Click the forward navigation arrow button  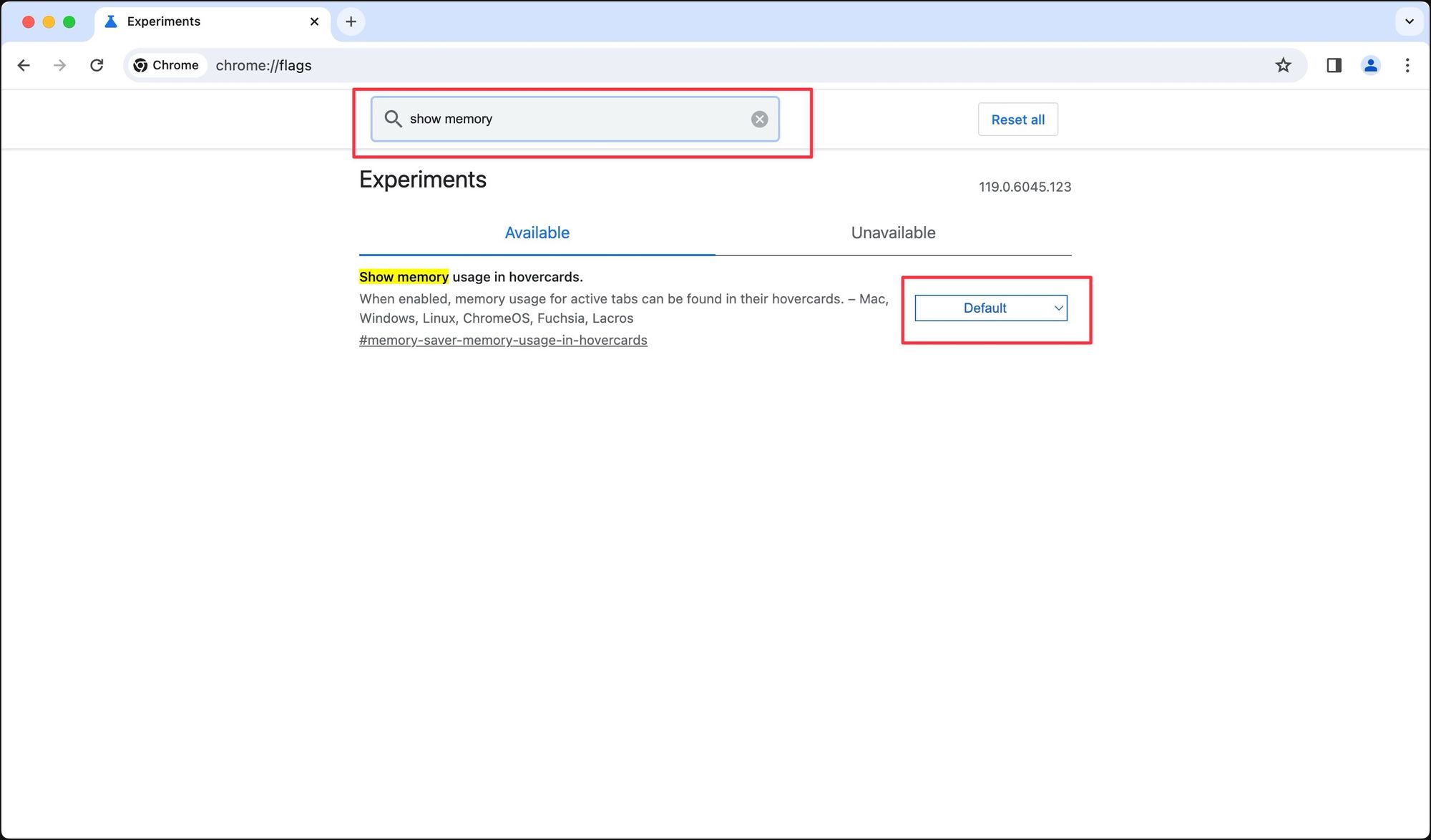pos(59,65)
